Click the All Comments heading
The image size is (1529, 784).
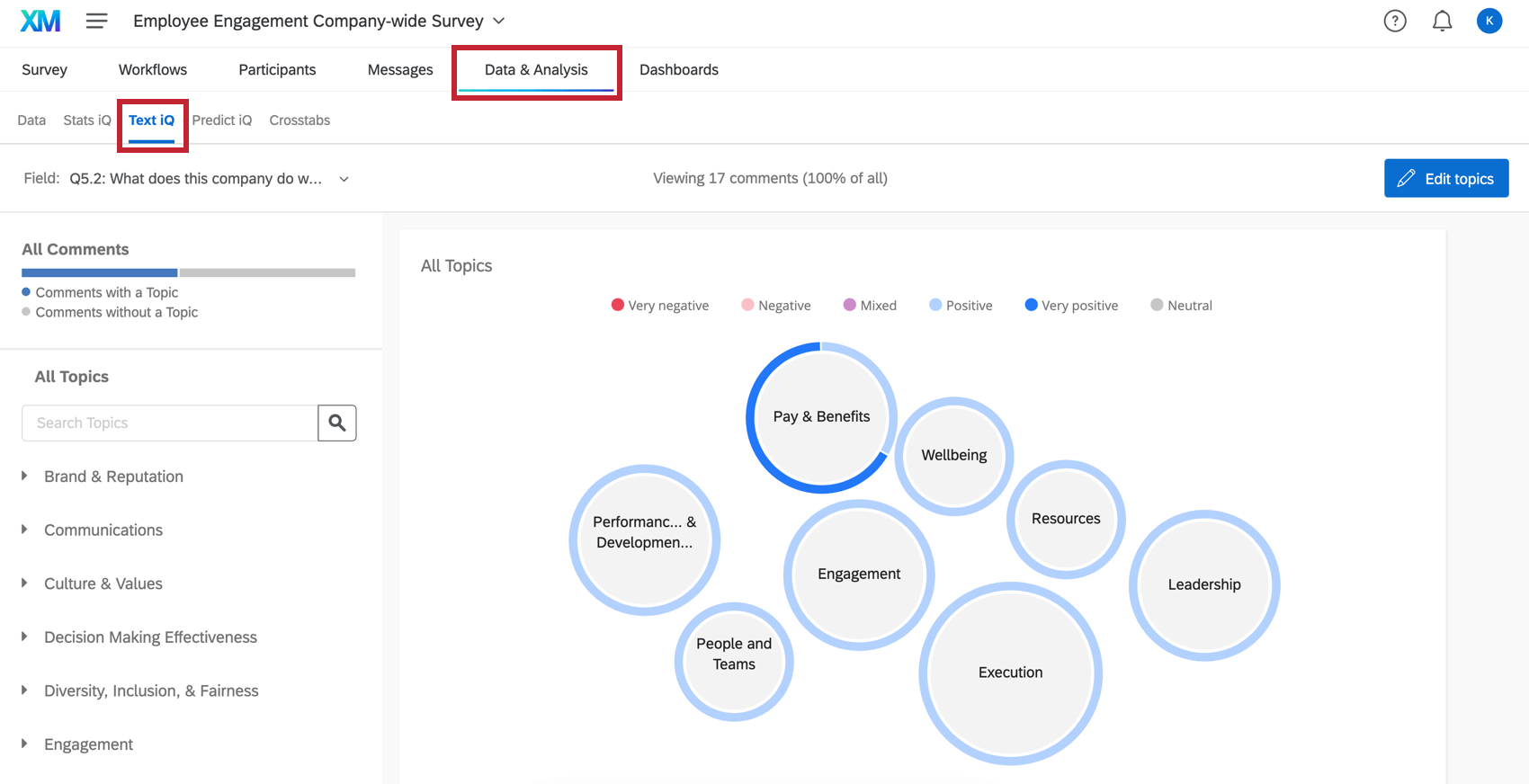[x=76, y=249]
